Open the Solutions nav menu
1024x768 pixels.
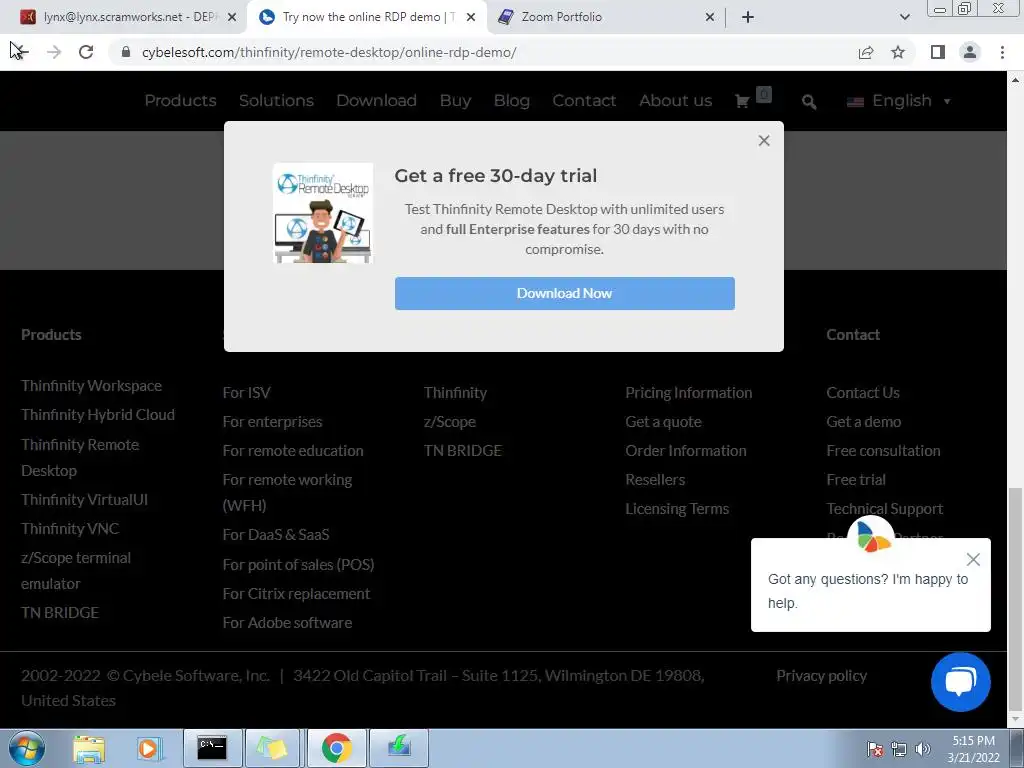click(276, 101)
